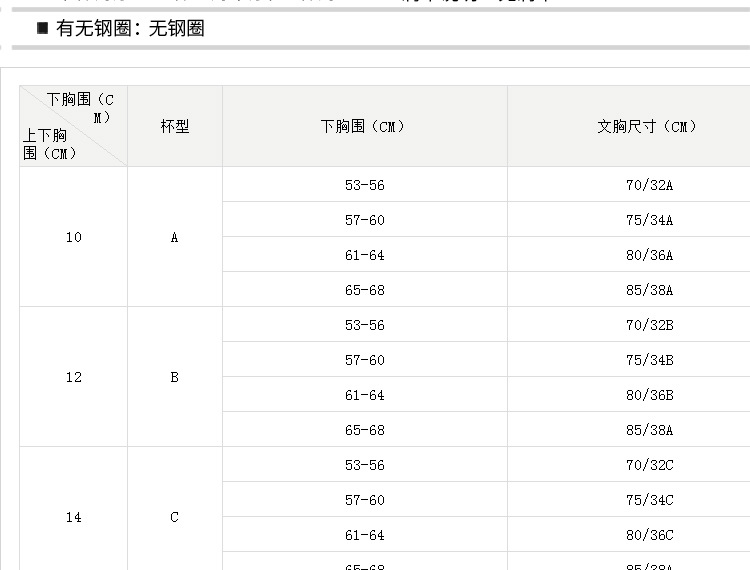Click the 70/32C bra size cell
This screenshot has height=570, width=750.
point(649,465)
